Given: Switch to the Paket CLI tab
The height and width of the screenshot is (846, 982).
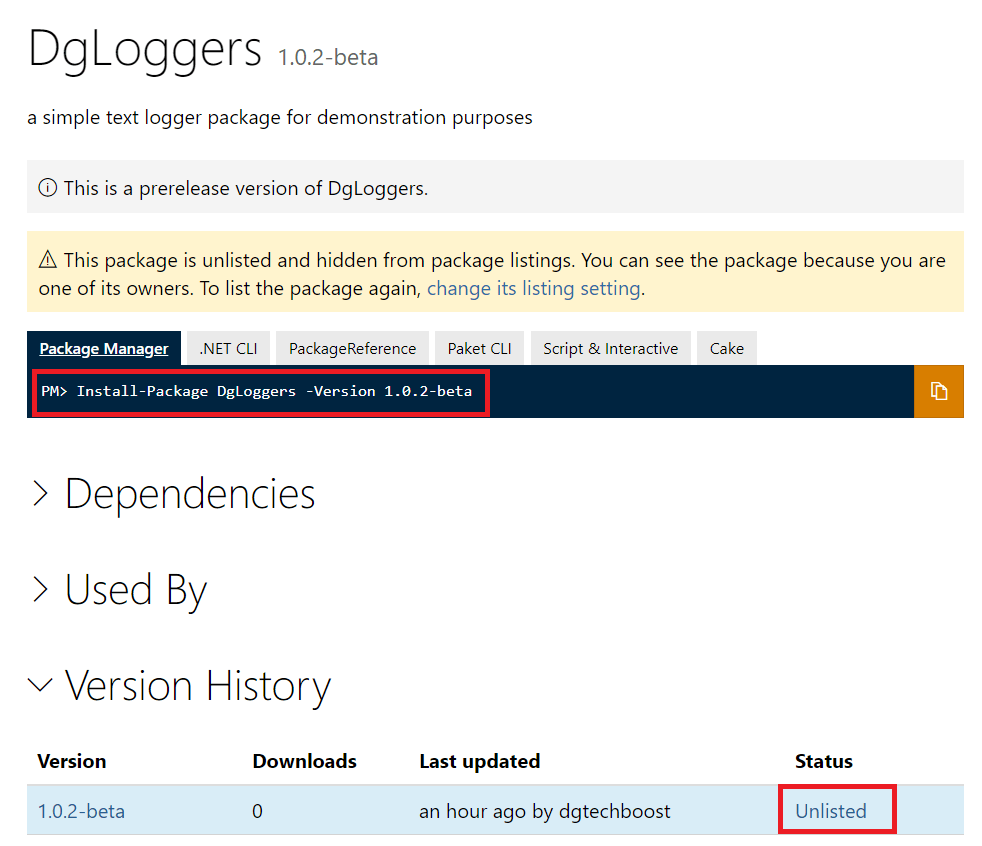Looking at the screenshot, I should (x=479, y=348).
